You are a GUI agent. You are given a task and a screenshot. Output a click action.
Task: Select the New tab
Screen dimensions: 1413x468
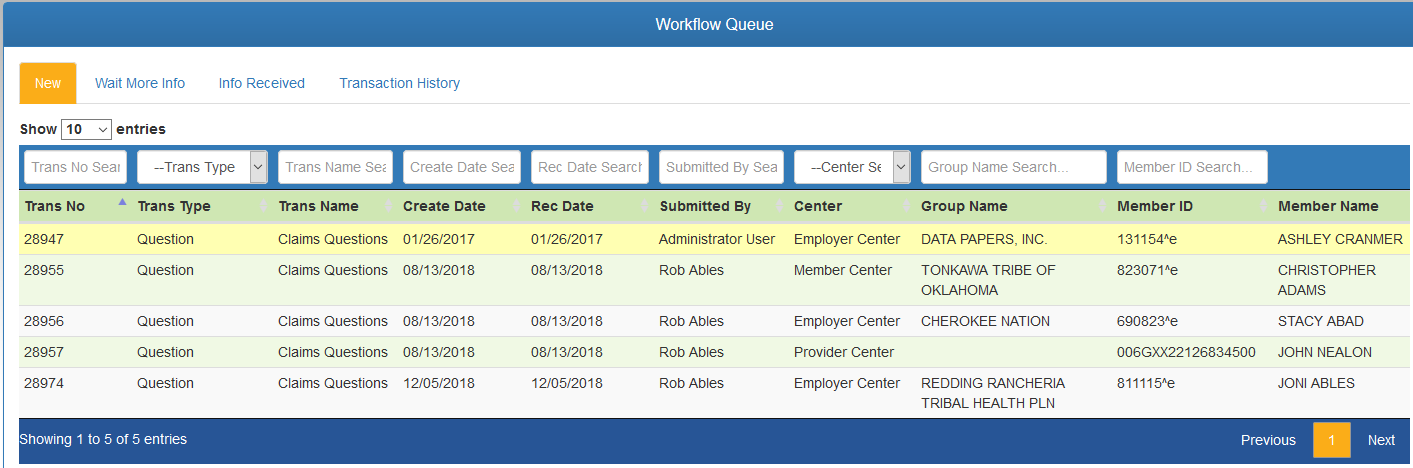pos(48,83)
